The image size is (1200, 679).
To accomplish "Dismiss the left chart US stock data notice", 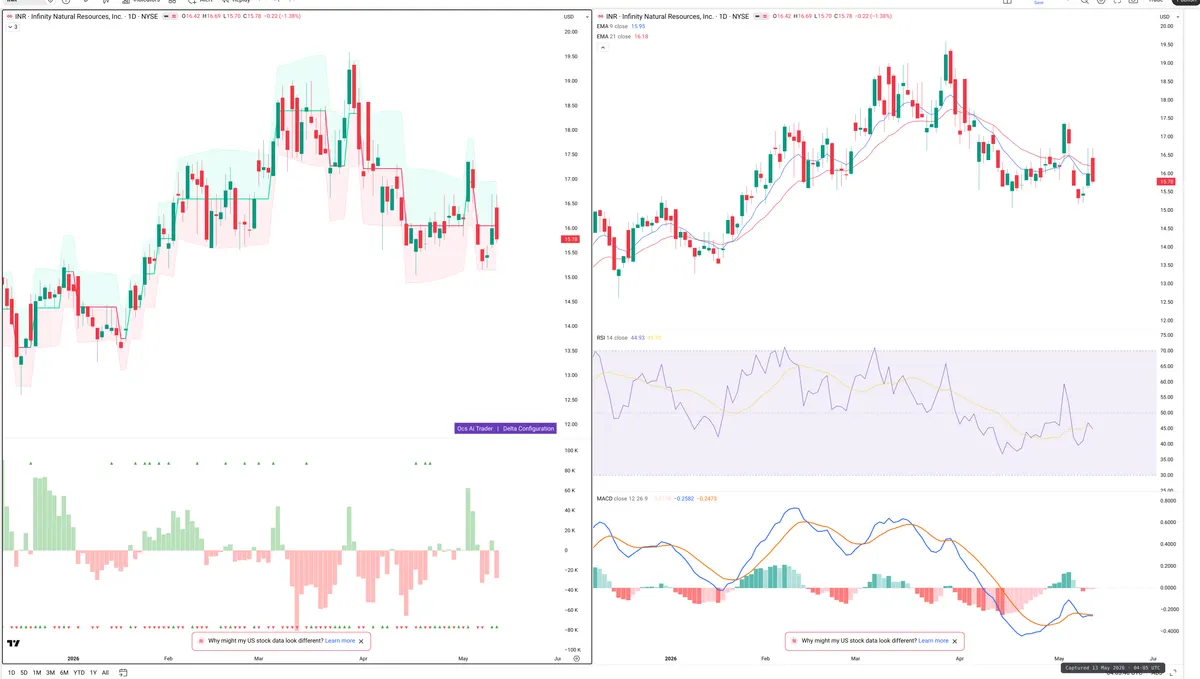I will [x=362, y=640].
